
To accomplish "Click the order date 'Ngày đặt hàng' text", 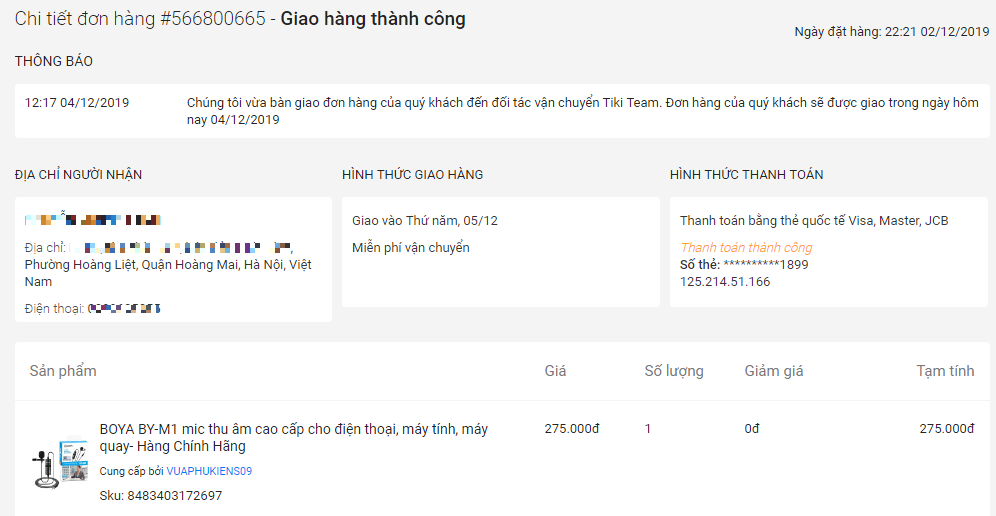I will coord(892,32).
